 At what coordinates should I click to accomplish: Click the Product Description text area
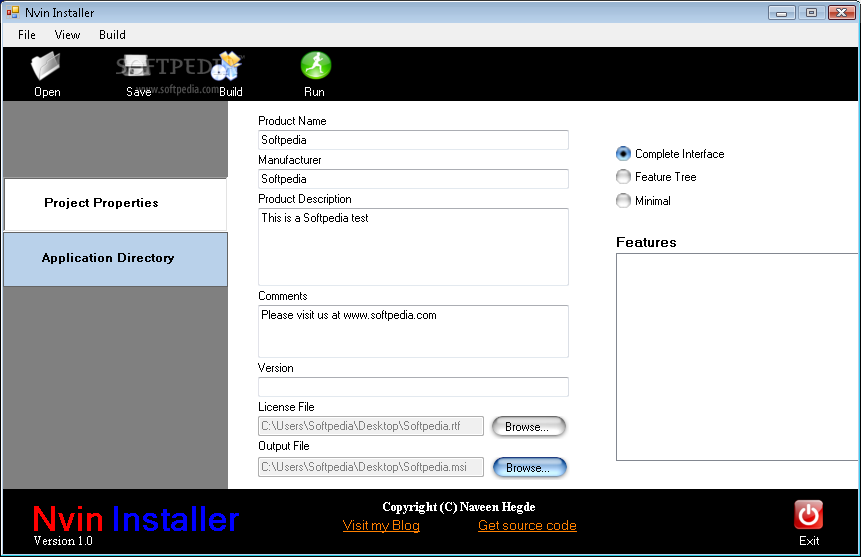click(413, 247)
